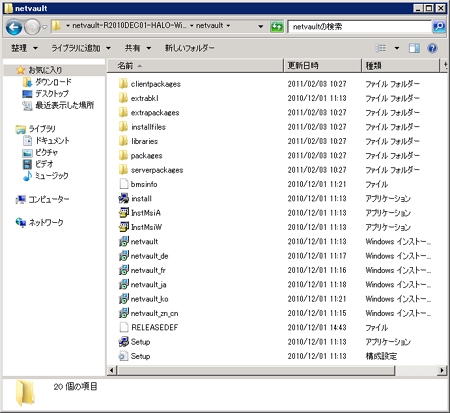This screenshot has height=413, width=450.
Task: Click the horizontal scrollbar right arrow
Action: tap(442, 370)
